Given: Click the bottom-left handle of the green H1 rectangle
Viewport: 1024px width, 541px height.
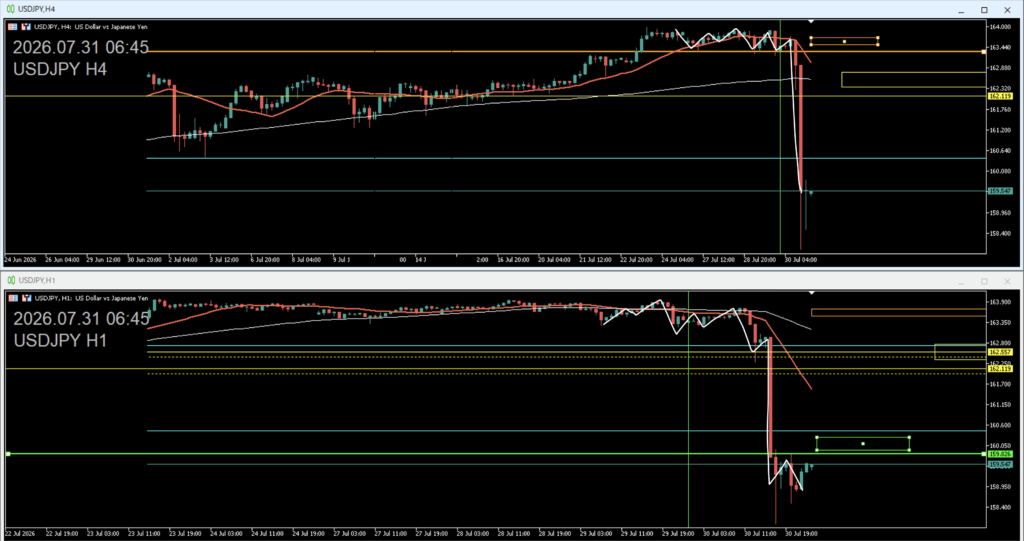Looking at the screenshot, I should (x=817, y=450).
